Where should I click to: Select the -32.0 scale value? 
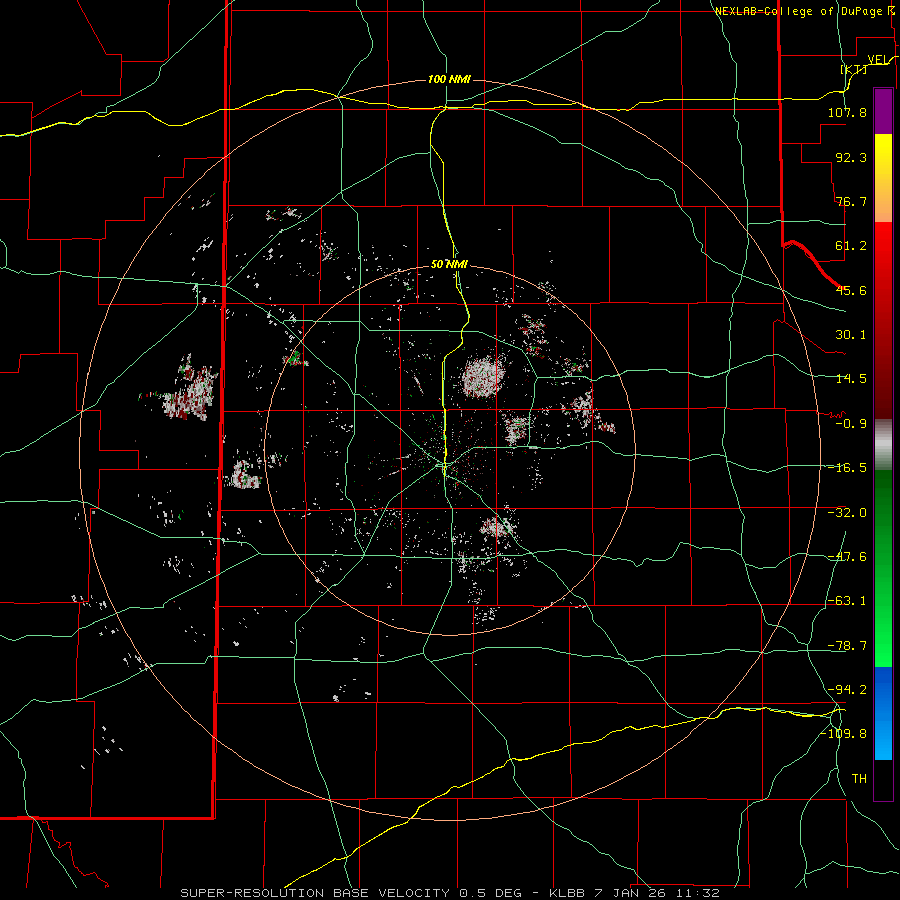click(847, 513)
